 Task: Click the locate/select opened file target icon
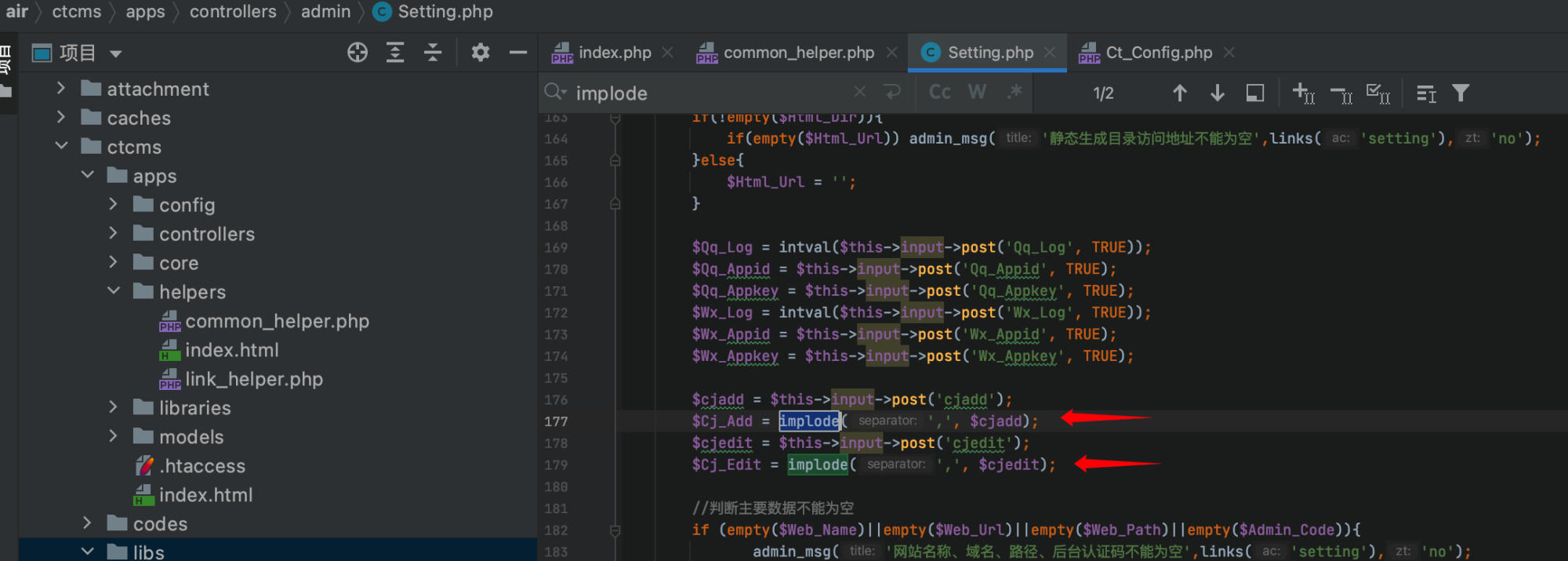(358, 53)
